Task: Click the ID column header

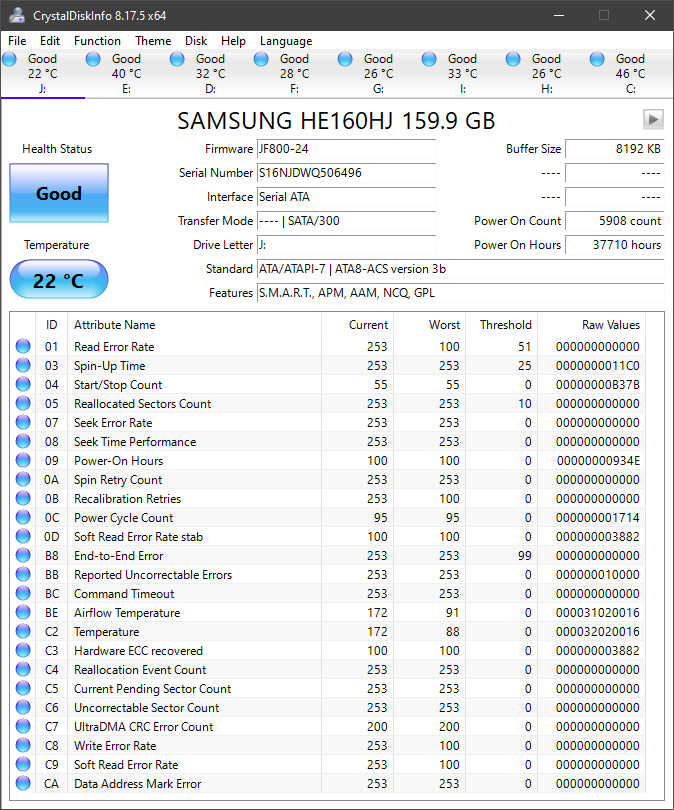Action: [52, 325]
